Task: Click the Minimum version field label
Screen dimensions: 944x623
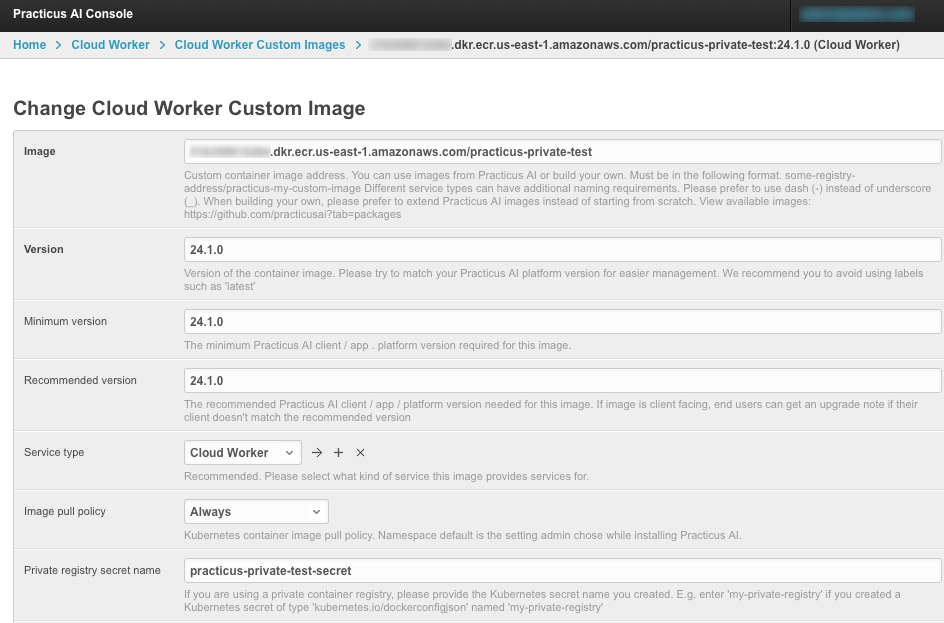Action: (x=65, y=322)
